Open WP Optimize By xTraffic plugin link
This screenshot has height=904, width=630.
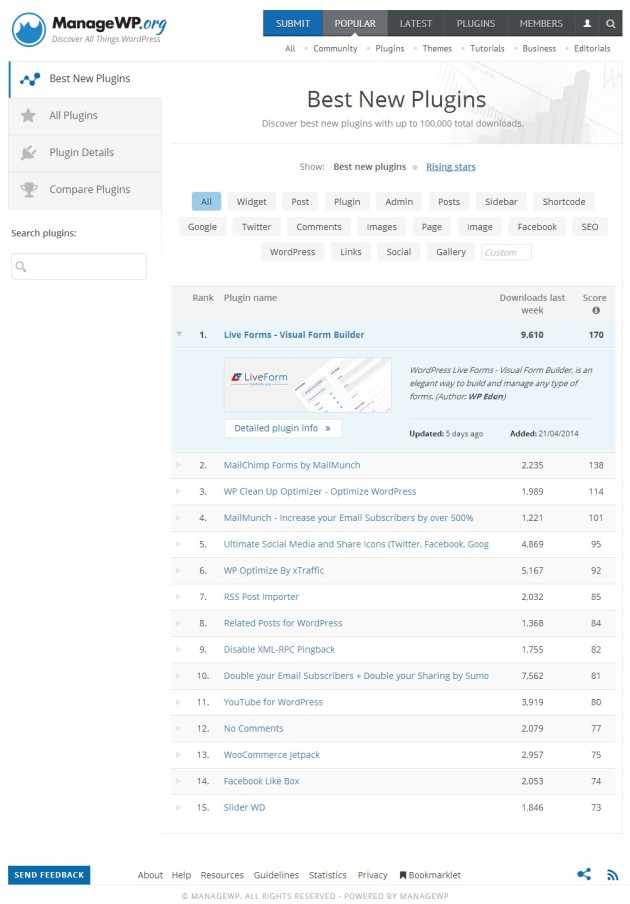click(x=274, y=570)
